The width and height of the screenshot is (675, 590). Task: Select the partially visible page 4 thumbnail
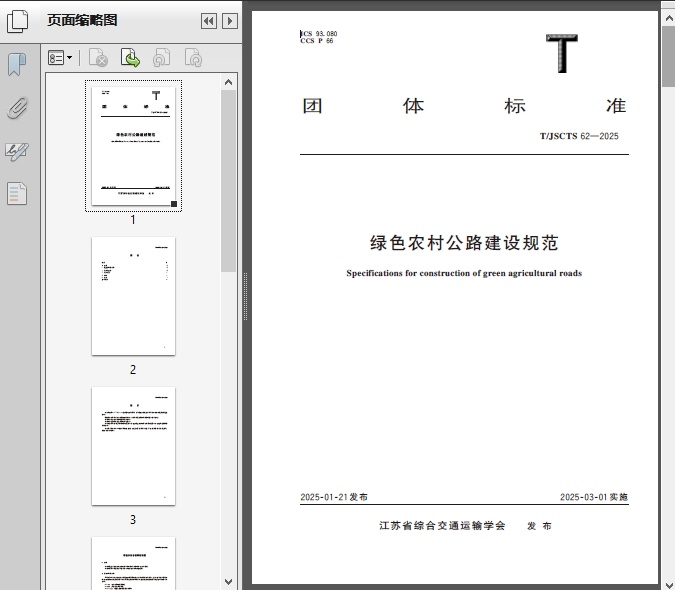133,562
